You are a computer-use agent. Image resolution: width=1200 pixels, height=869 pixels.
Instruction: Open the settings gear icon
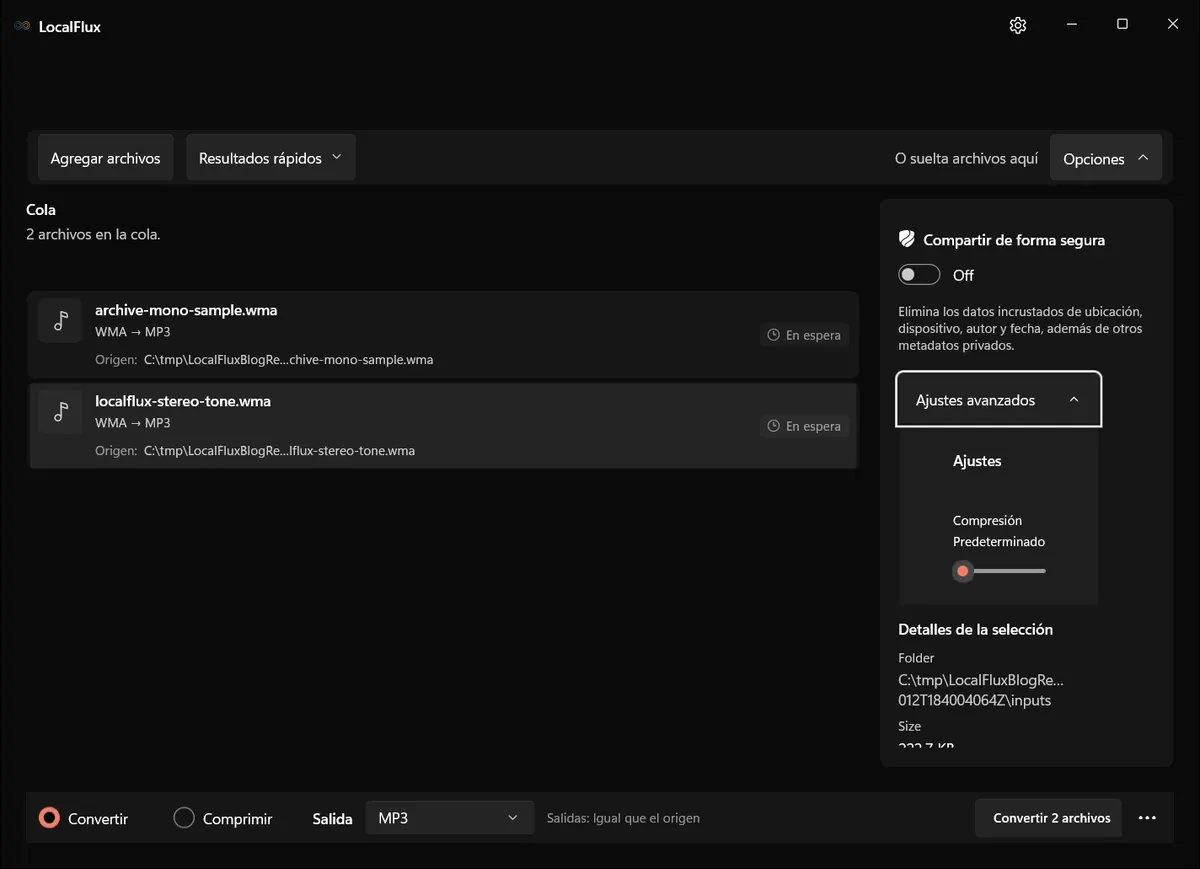[1018, 25]
